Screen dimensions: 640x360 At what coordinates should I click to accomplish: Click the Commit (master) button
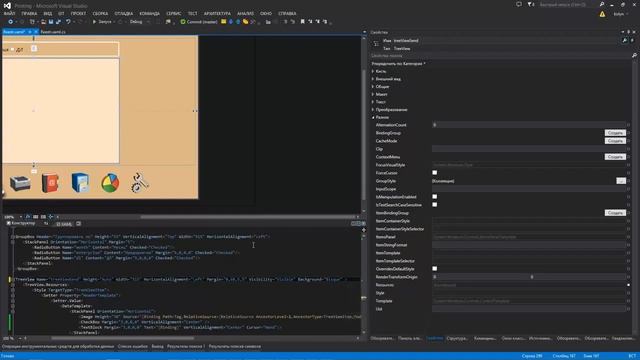(199, 22)
